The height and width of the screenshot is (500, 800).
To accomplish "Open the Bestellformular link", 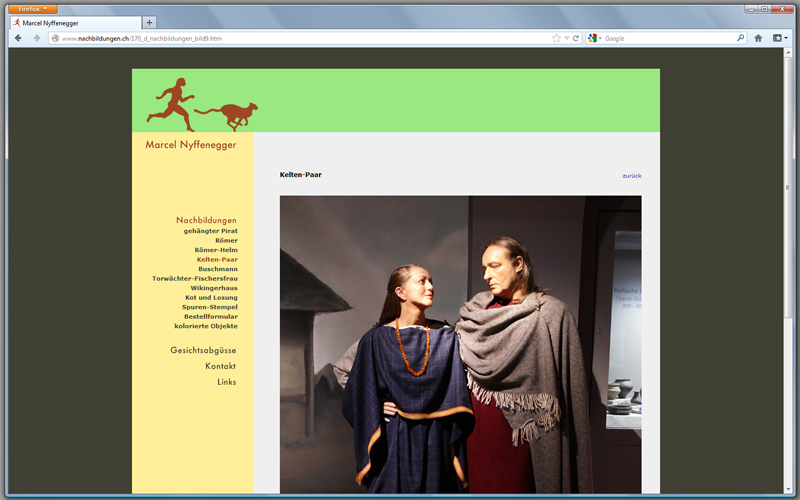I will 210,316.
